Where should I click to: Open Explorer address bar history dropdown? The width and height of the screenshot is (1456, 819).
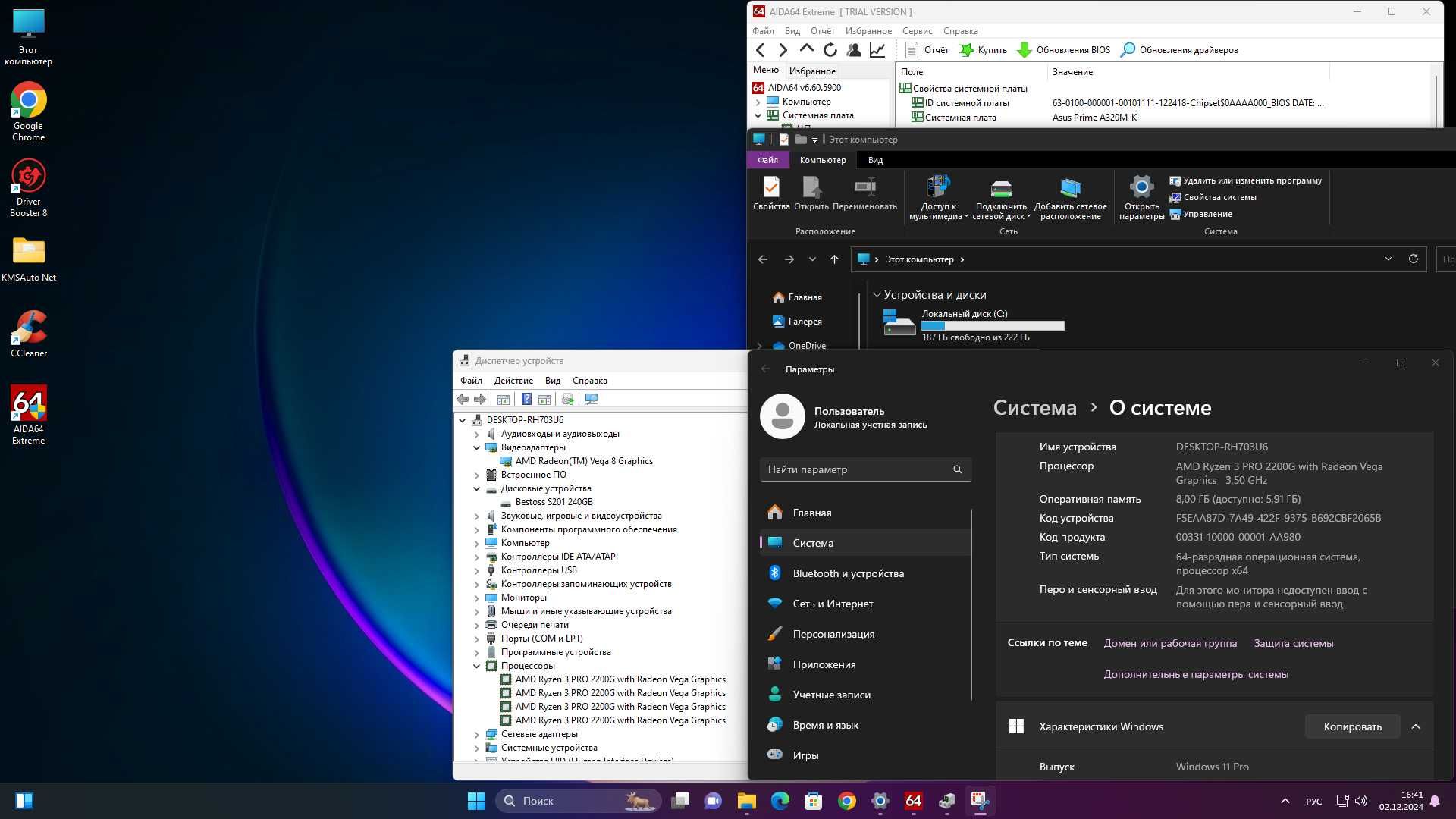[x=1388, y=259]
